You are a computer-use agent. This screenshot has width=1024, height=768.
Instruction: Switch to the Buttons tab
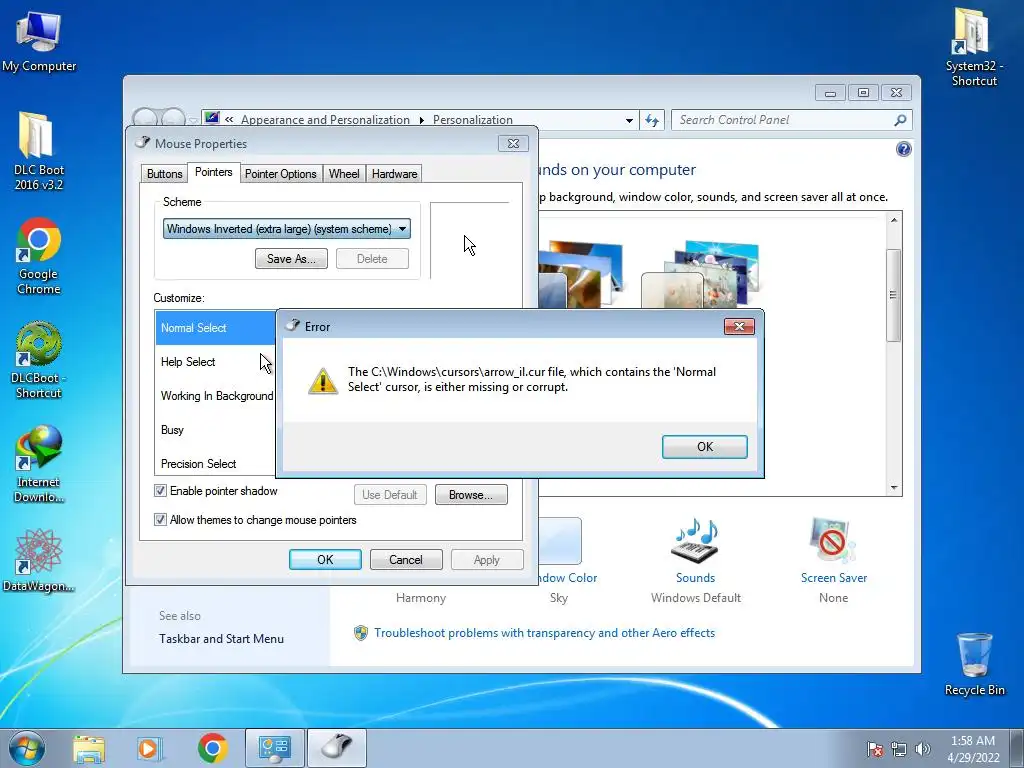(164, 174)
